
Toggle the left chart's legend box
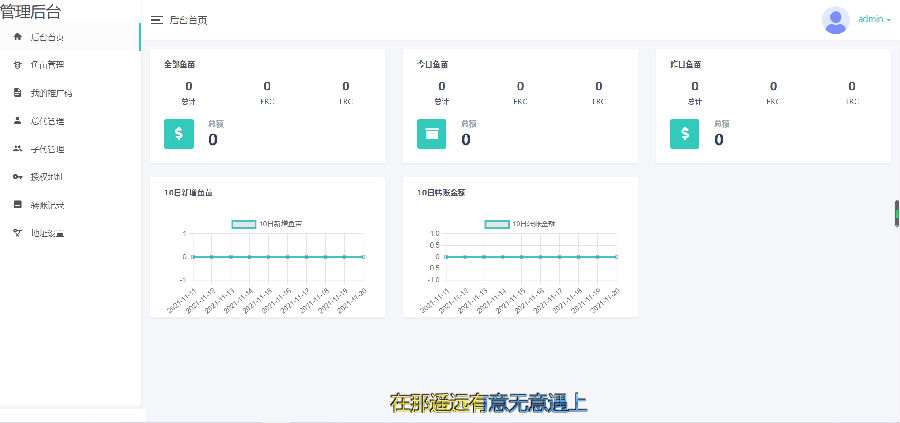pyautogui.click(x=243, y=224)
